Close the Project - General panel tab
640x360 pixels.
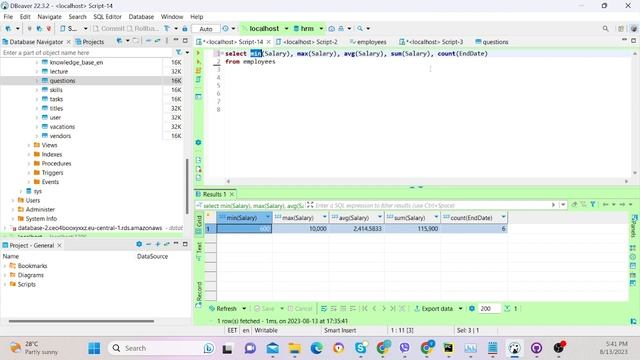(x=59, y=245)
